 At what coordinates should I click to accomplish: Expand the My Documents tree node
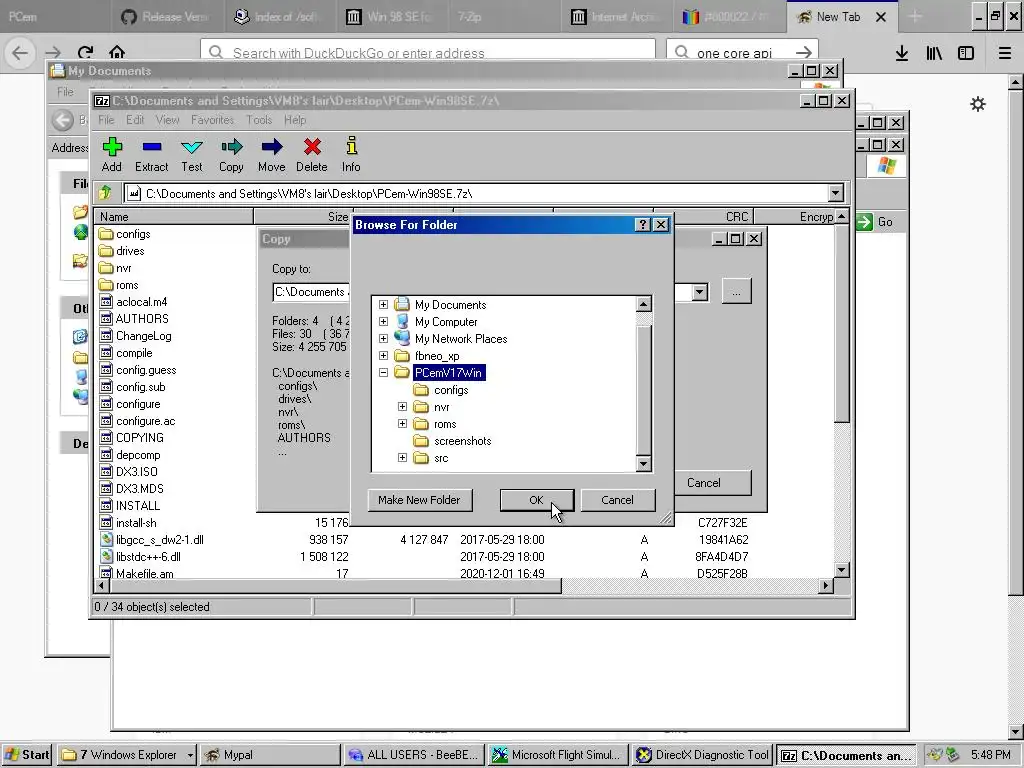[383, 304]
